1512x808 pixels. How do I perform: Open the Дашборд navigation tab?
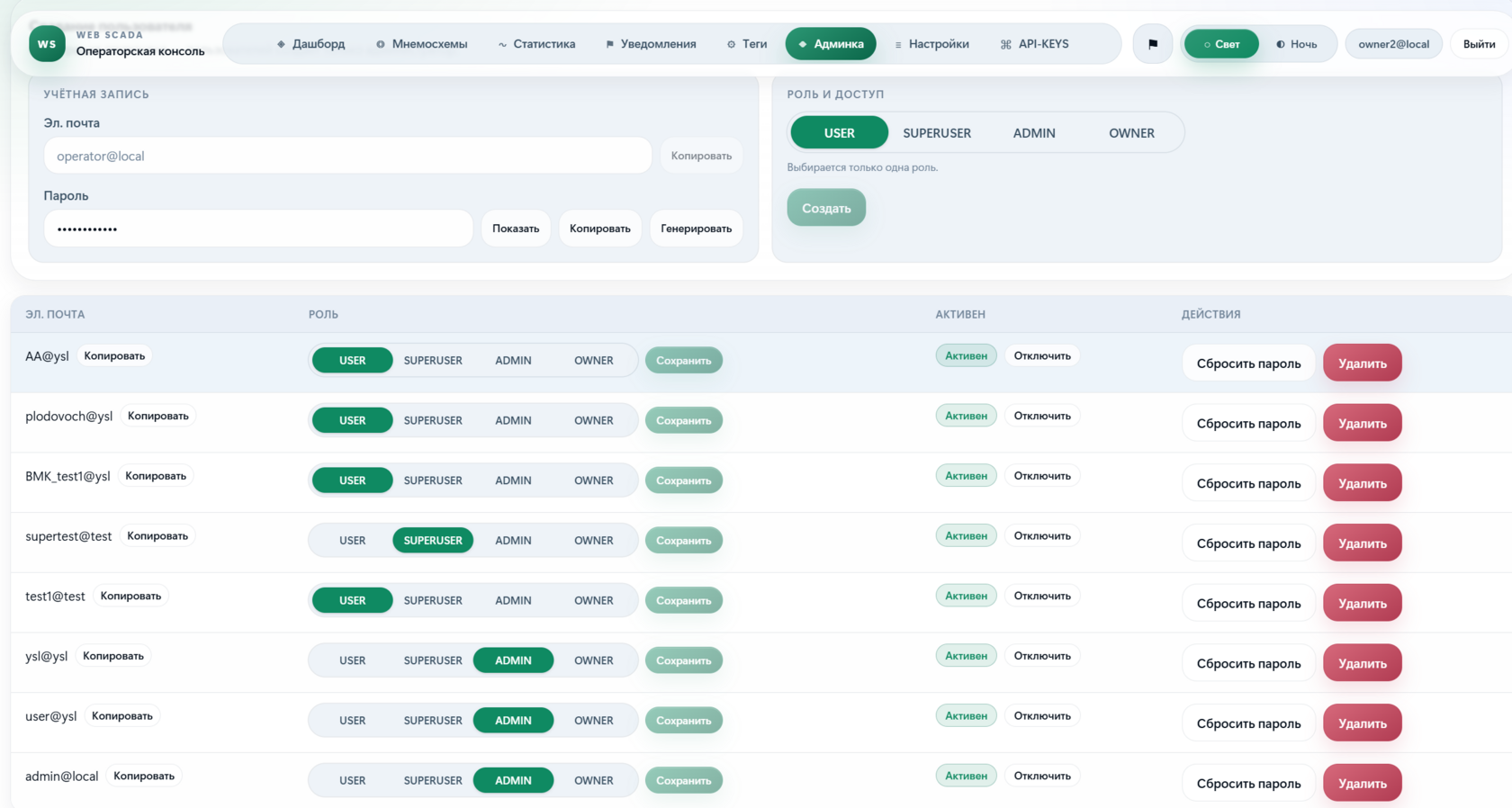pyautogui.click(x=310, y=44)
